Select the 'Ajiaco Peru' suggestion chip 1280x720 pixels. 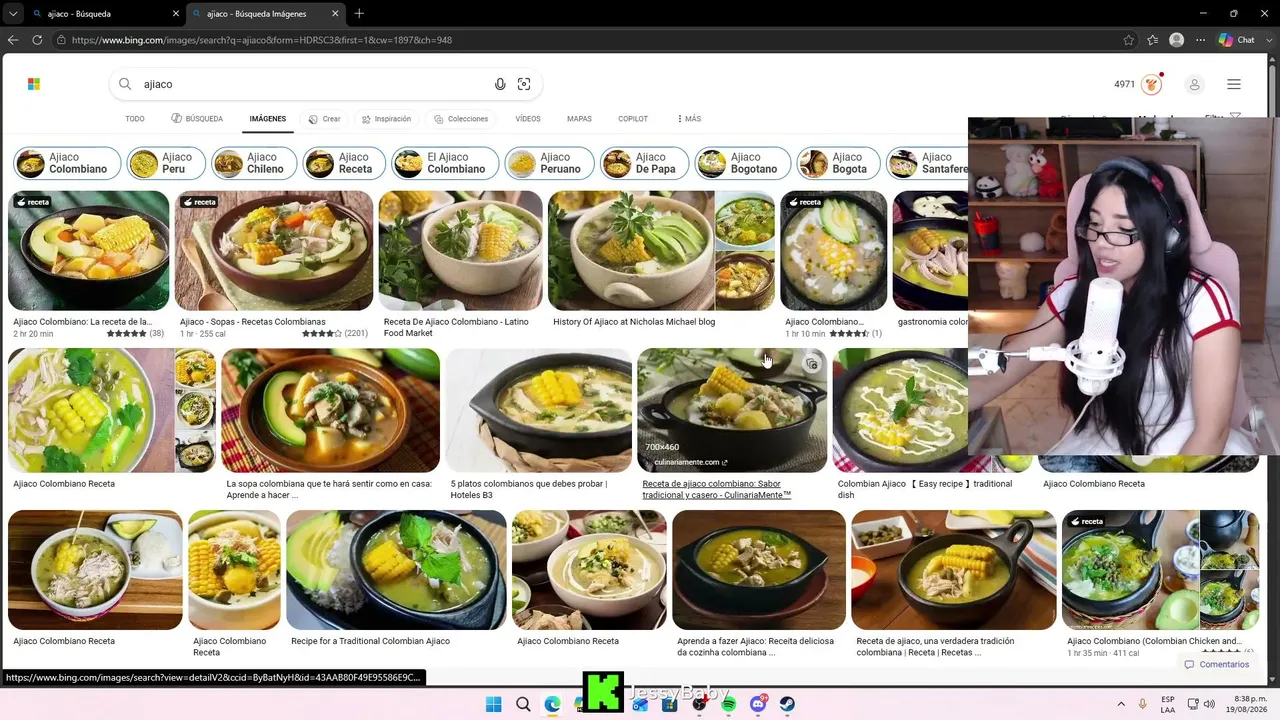point(166,163)
